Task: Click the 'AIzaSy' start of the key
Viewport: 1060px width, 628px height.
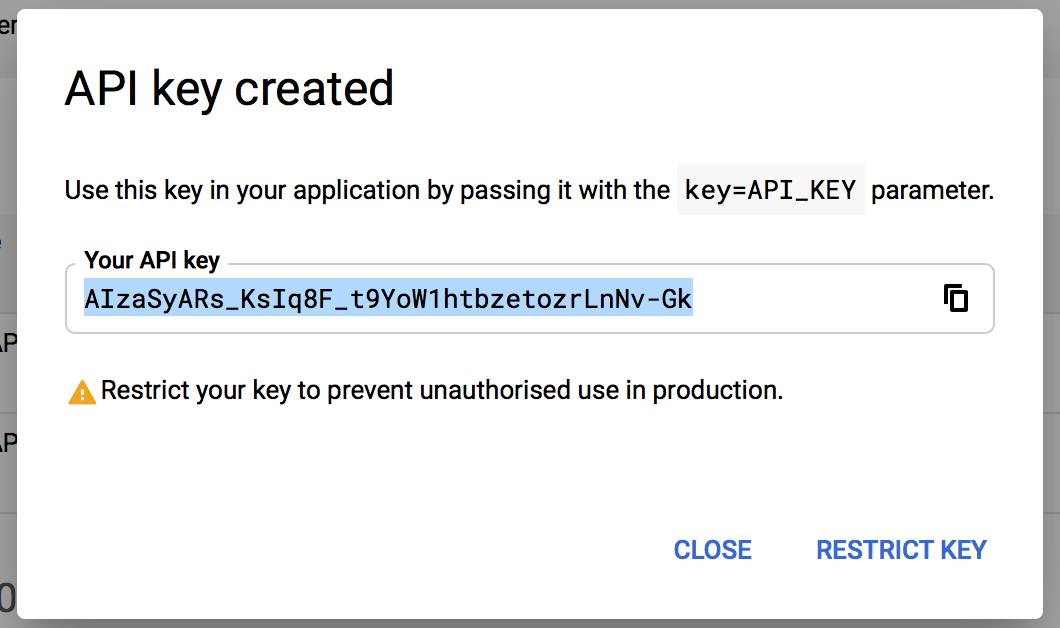Action: click(x=130, y=298)
